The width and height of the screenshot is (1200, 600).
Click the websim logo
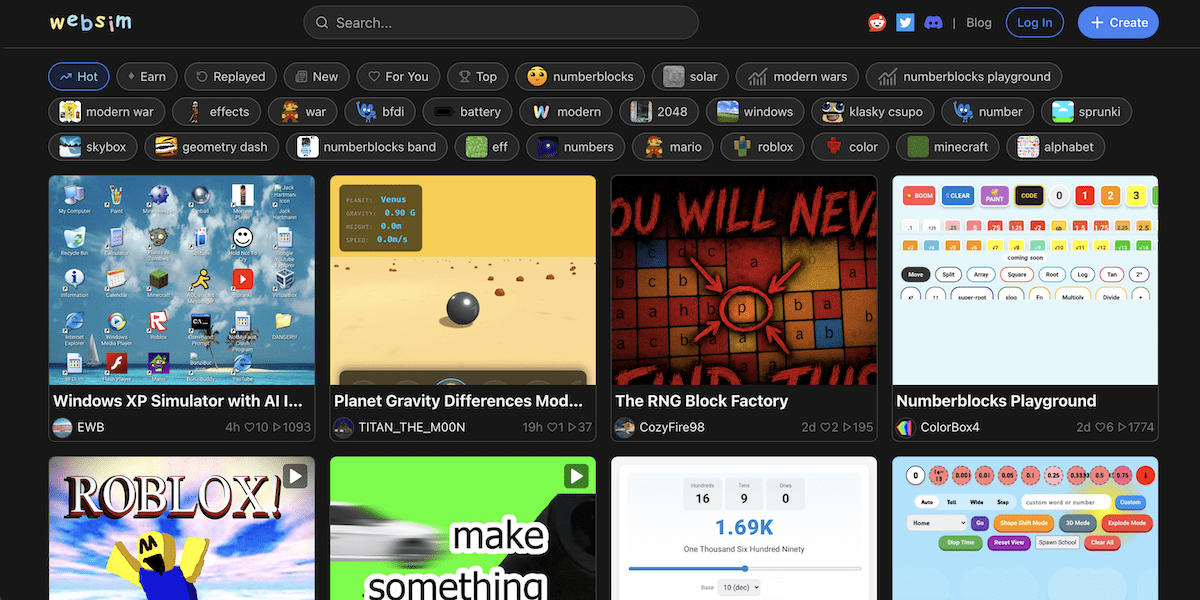(x=90, y=22)
